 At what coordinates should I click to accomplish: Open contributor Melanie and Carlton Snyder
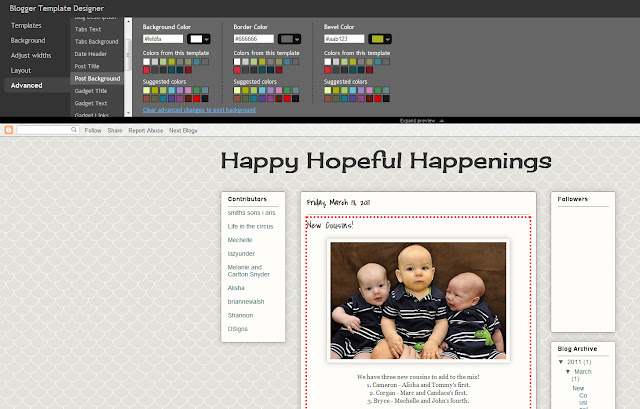pyautogui.click(x=249, y=271)
